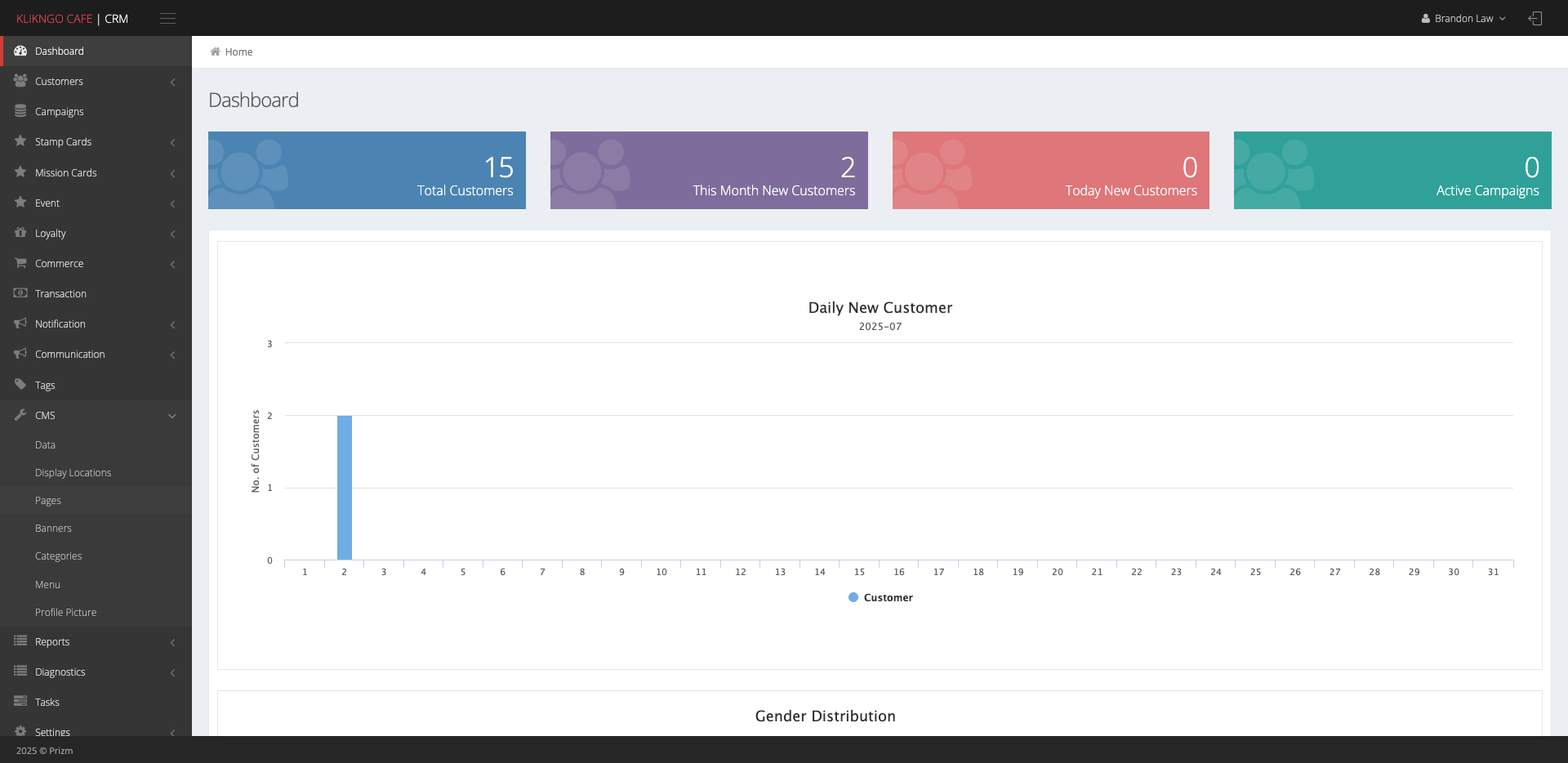
Task: Click the Campaigns label in sidebar
Action: click(x=60, y=111)
